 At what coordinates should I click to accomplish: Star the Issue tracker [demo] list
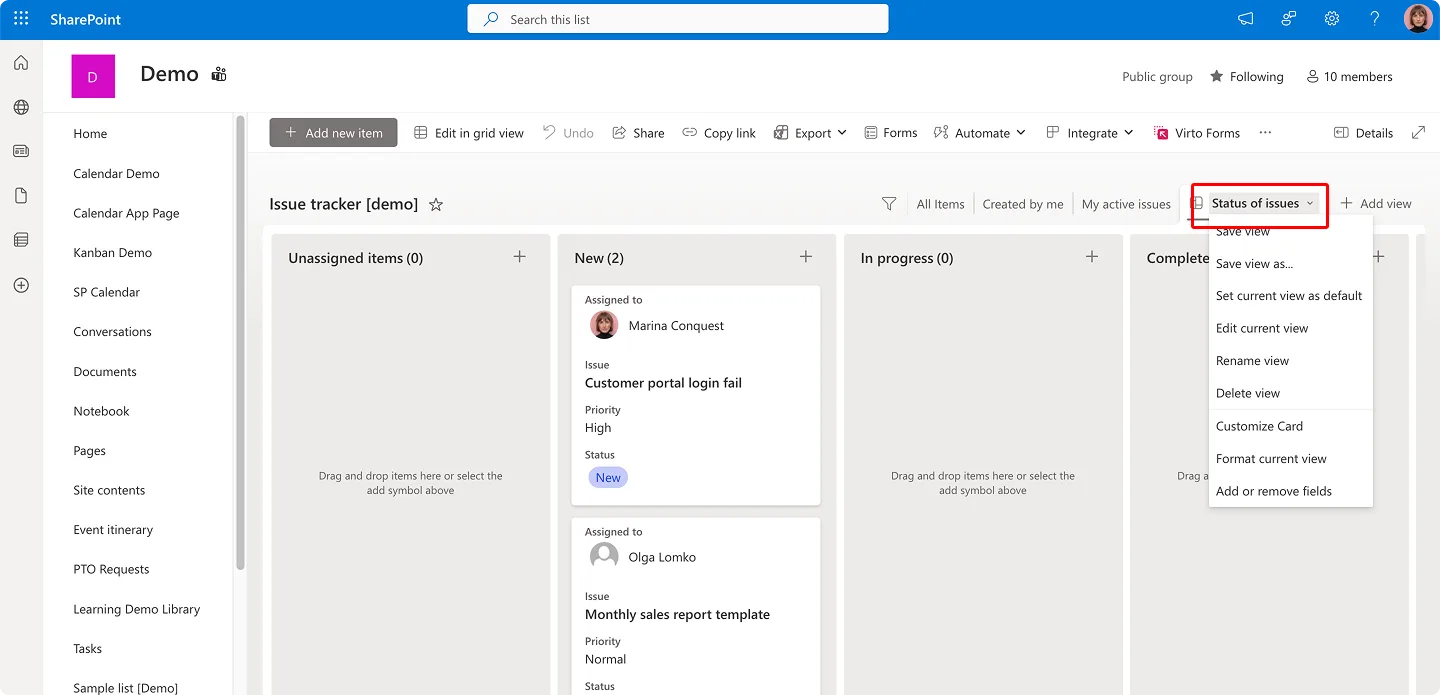(435, 204)
